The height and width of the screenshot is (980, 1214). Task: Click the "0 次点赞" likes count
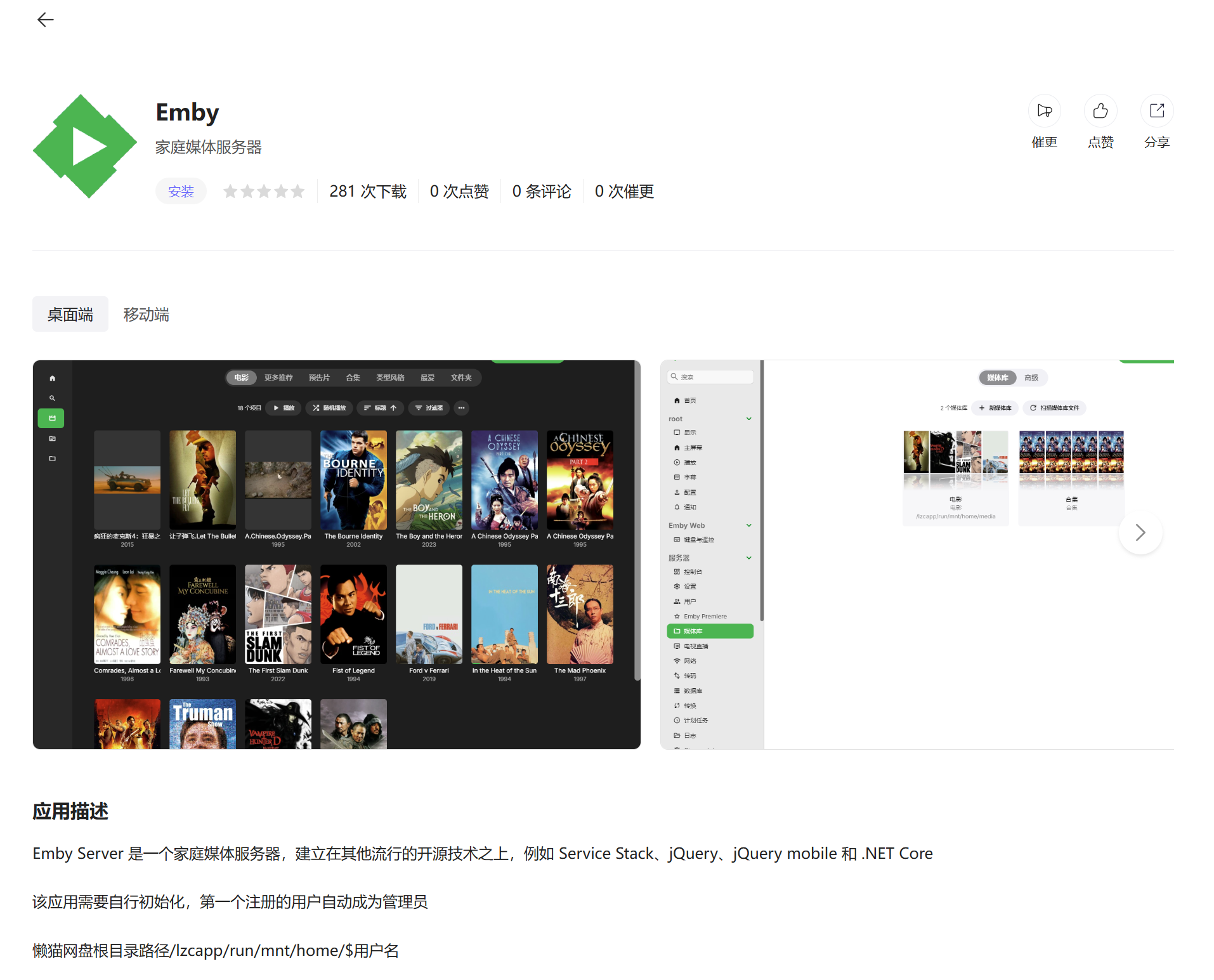coord(459,192)
